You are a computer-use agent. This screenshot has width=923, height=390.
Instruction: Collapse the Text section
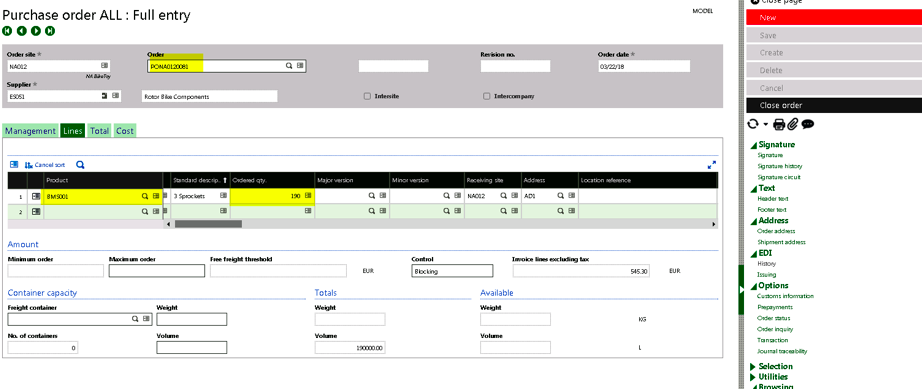pos(753,189)
